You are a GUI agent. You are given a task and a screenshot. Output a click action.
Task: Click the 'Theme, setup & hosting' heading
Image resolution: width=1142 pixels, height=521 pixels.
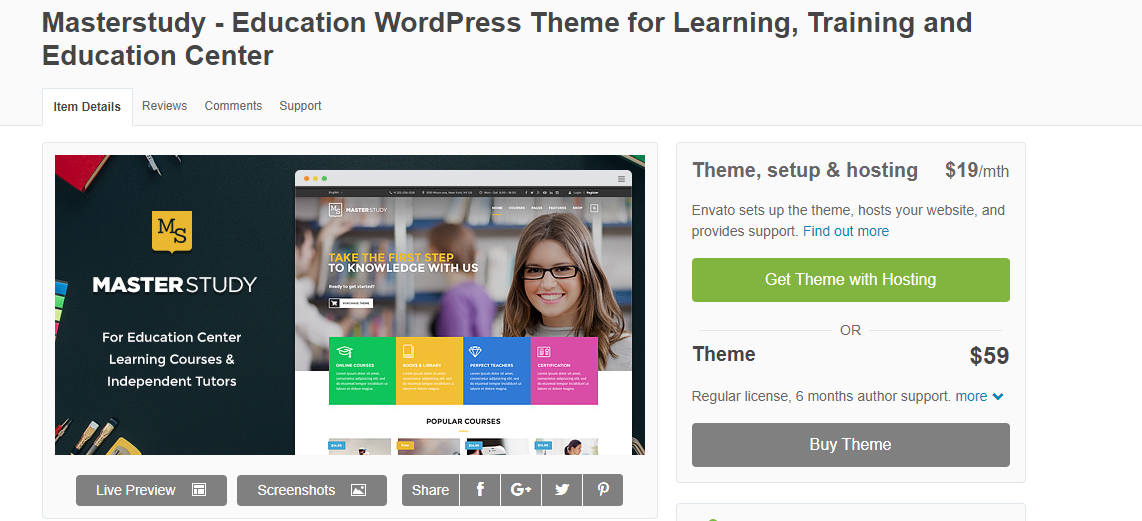(805, 171)
